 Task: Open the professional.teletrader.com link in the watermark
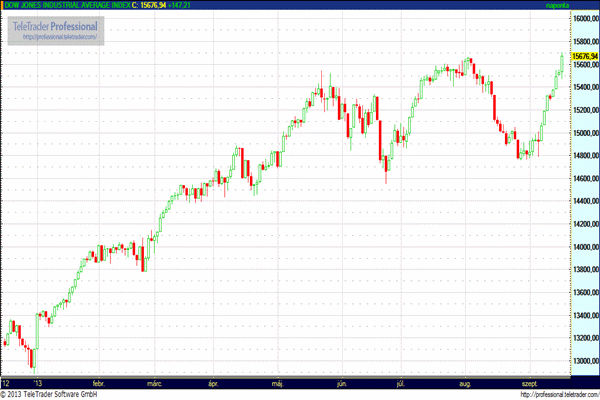[59, 36]
